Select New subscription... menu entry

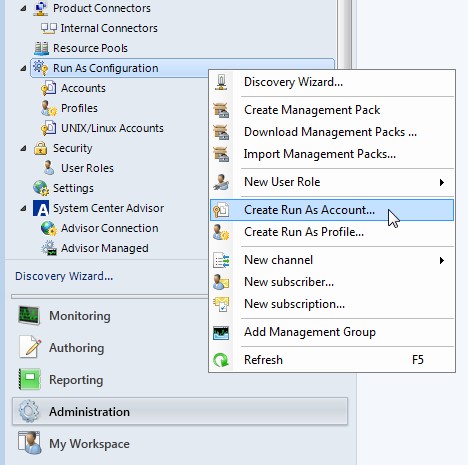(x=332, y=304)
